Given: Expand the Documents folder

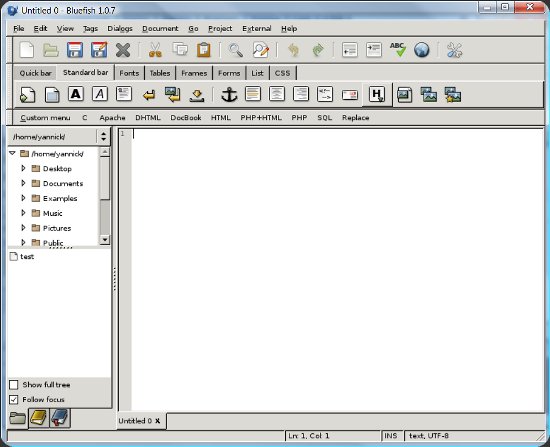Looking at the screenshot, I should 23,183.
